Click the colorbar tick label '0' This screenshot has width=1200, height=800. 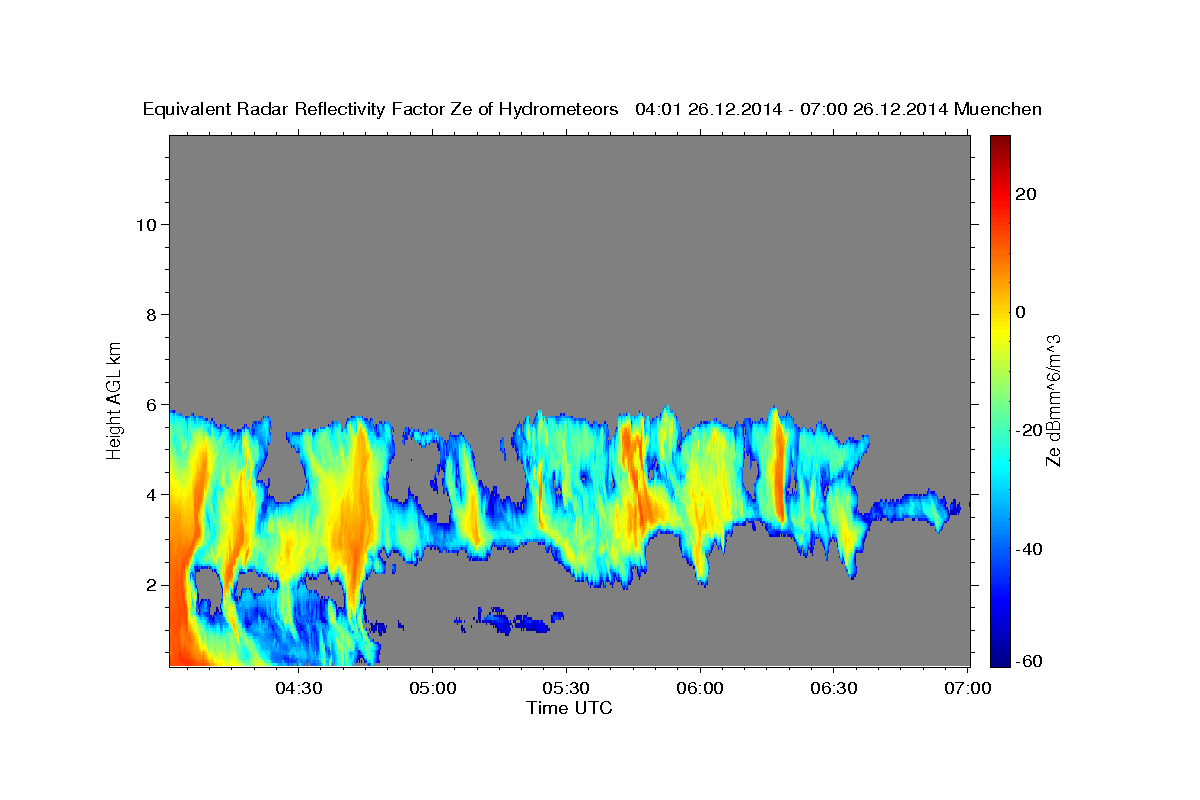tap(1020, 312)
